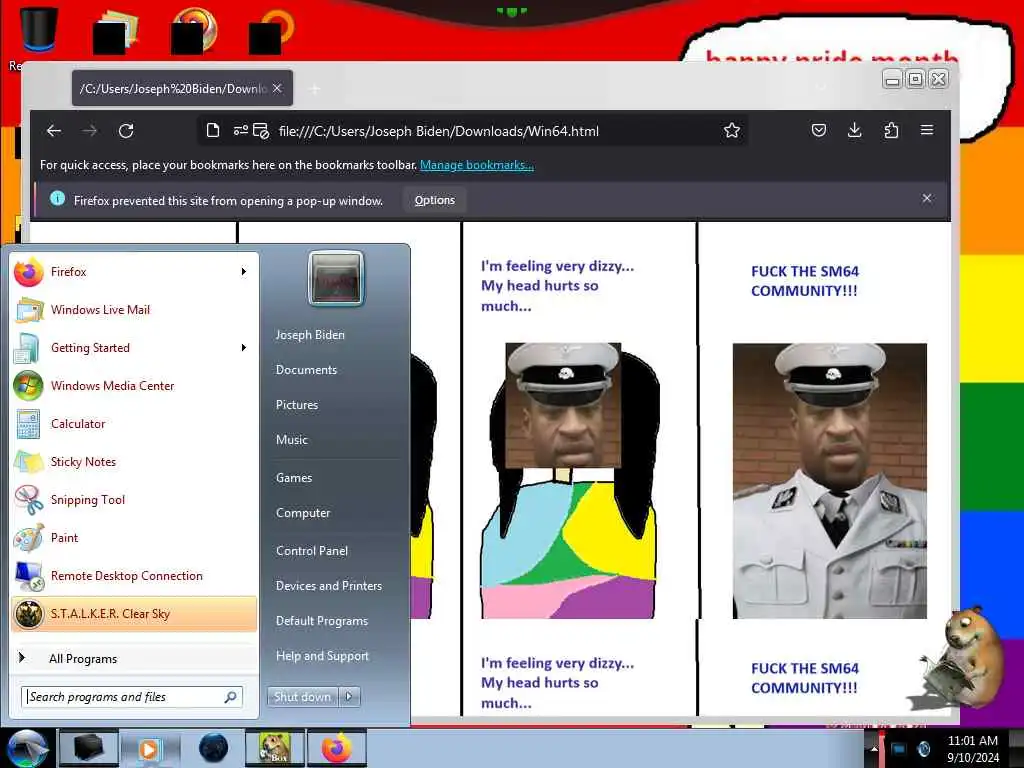The width and height of the screenshot is (1024, 768).
Task: Open the Pocket save icon
Action: 818,130
